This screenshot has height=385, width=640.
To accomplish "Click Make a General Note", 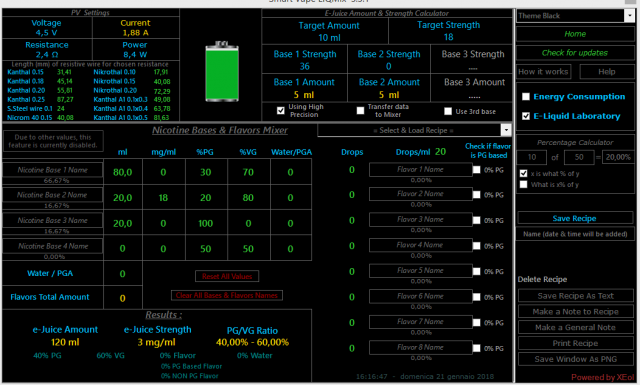I will (x=576, y=327).
